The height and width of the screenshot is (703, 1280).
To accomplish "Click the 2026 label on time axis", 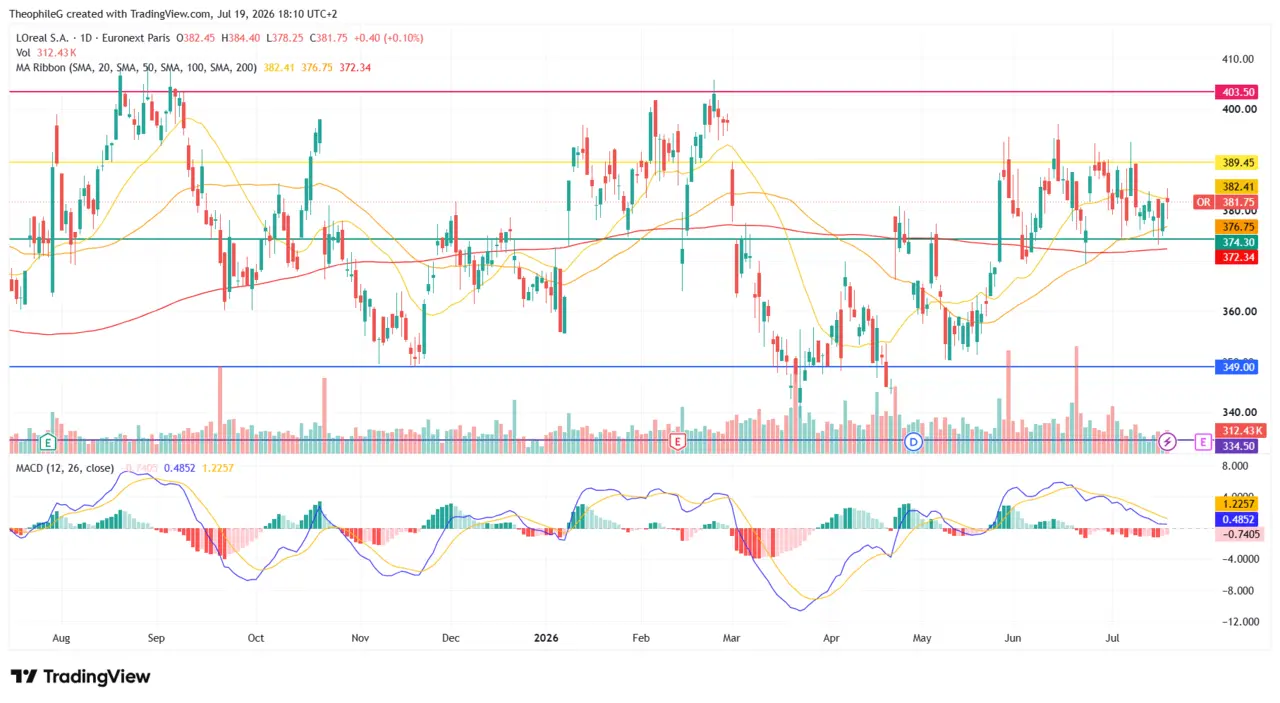I will coord(545,637).
